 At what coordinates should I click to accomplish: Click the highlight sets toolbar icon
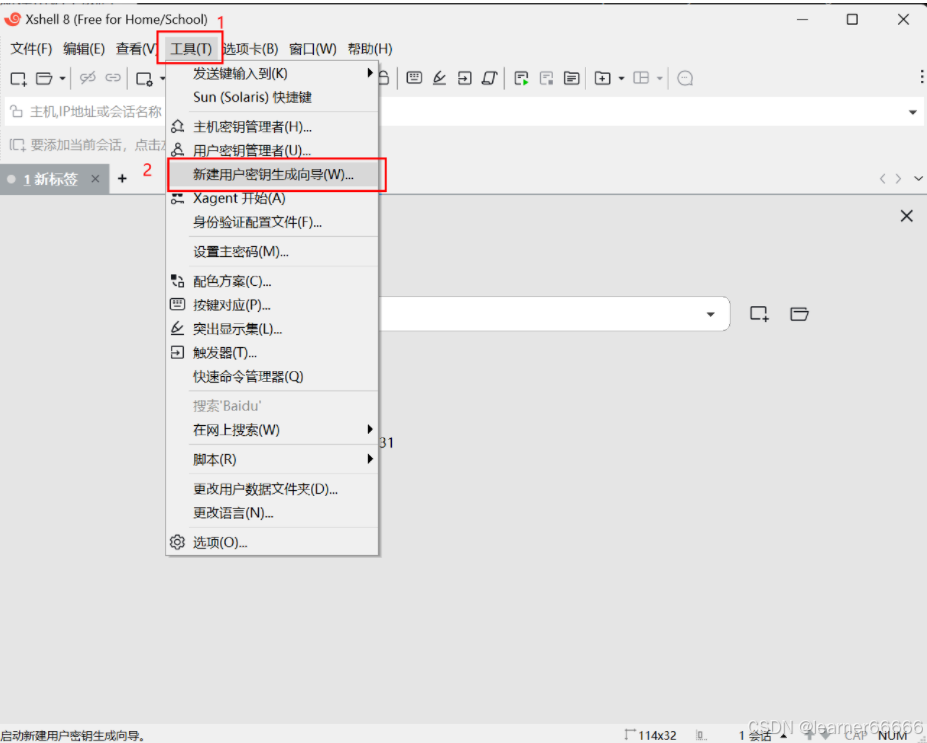[439, 78]
